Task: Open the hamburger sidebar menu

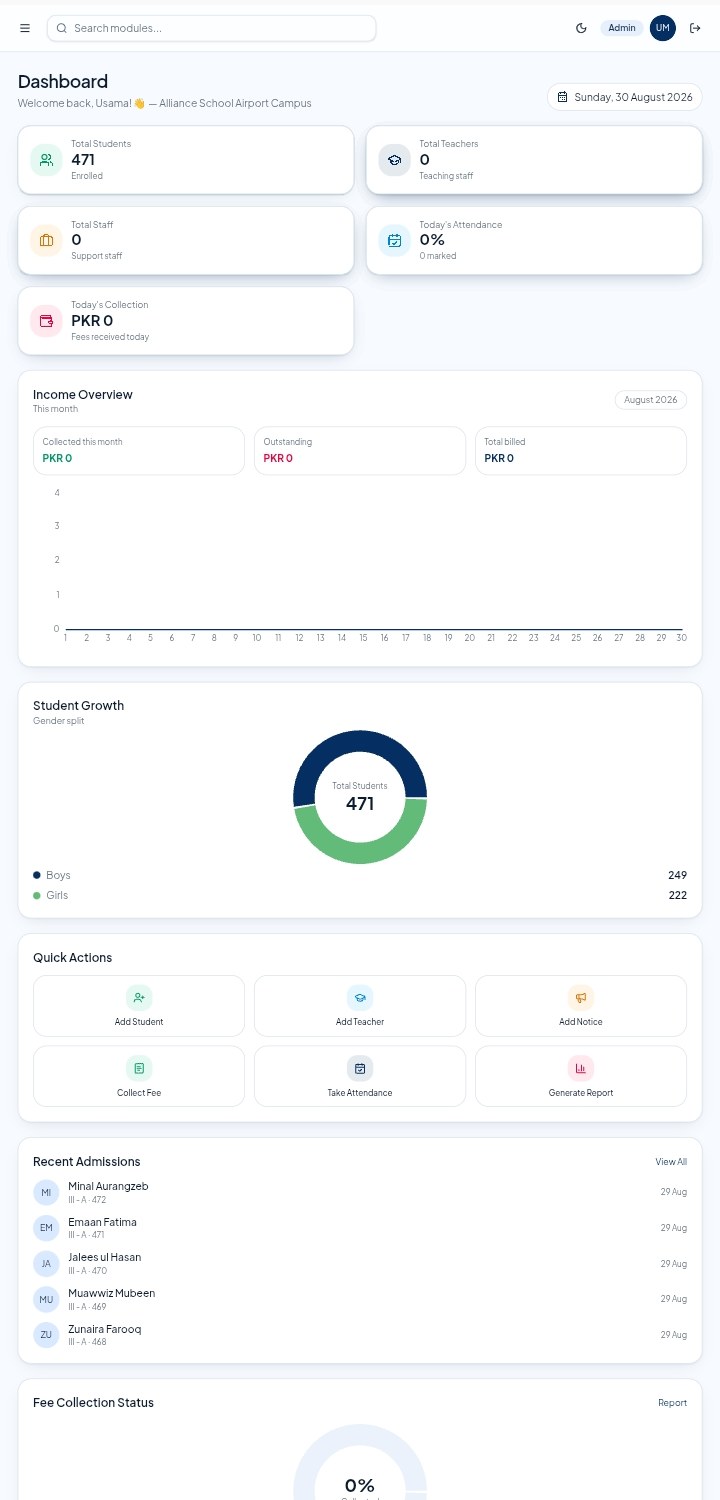Action: tap(25, 28)
